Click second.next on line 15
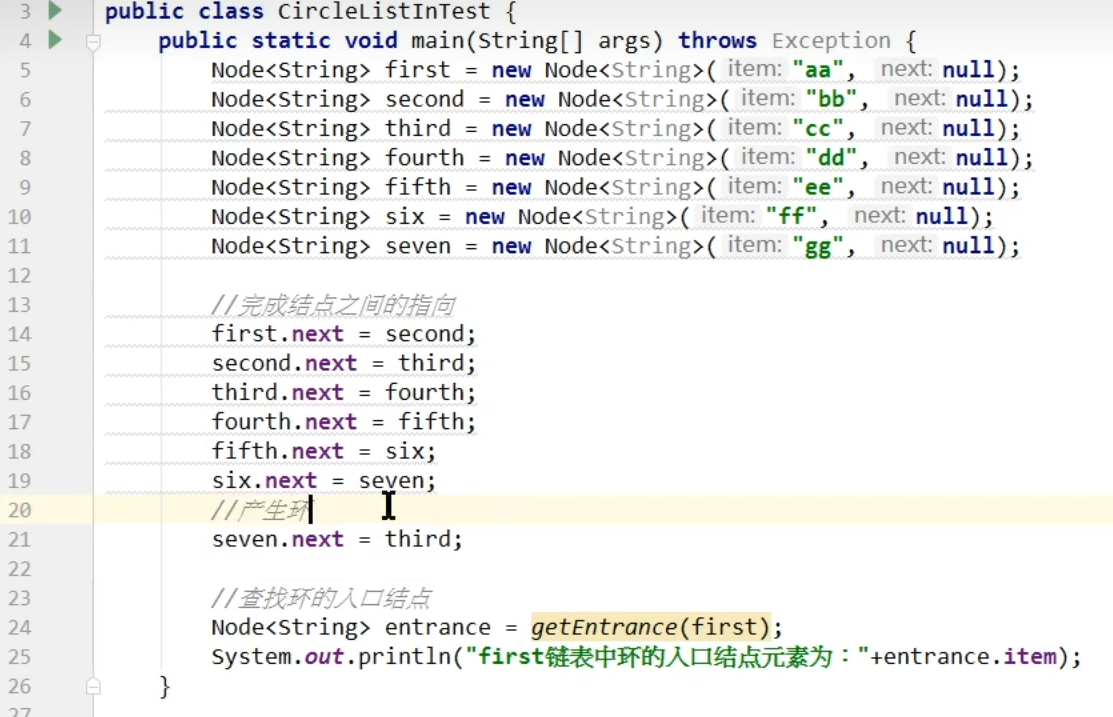1113x717 pixels. click(x=284, y=363)
